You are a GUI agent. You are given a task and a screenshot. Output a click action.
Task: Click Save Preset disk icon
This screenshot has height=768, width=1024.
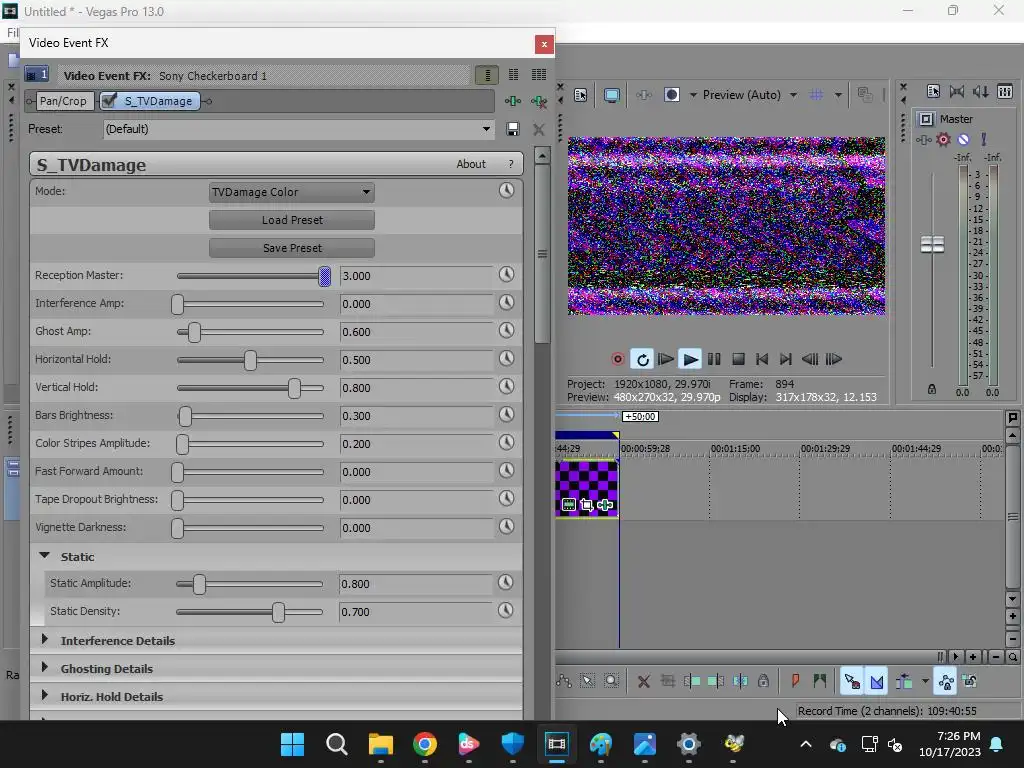coord(513,129)
